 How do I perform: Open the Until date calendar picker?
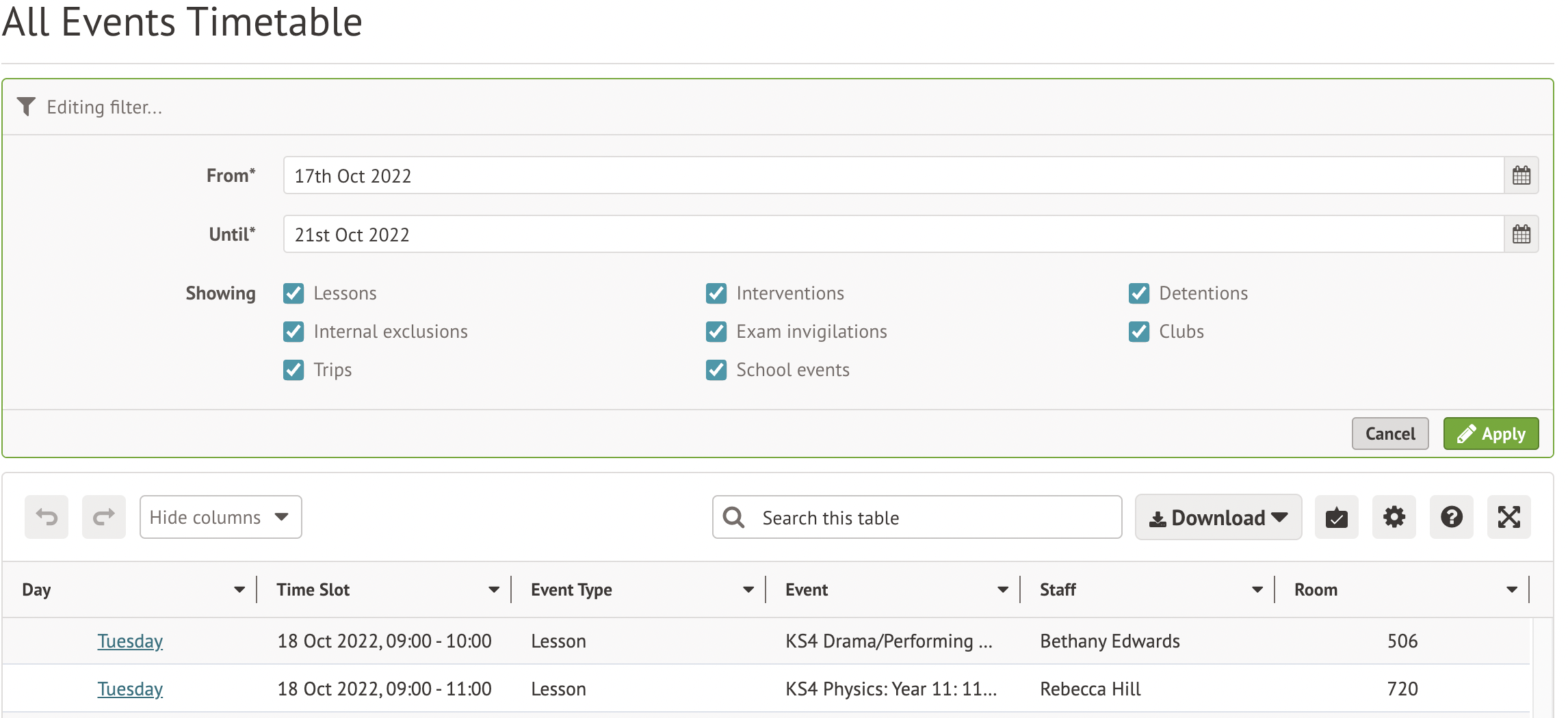[1521, 235]
